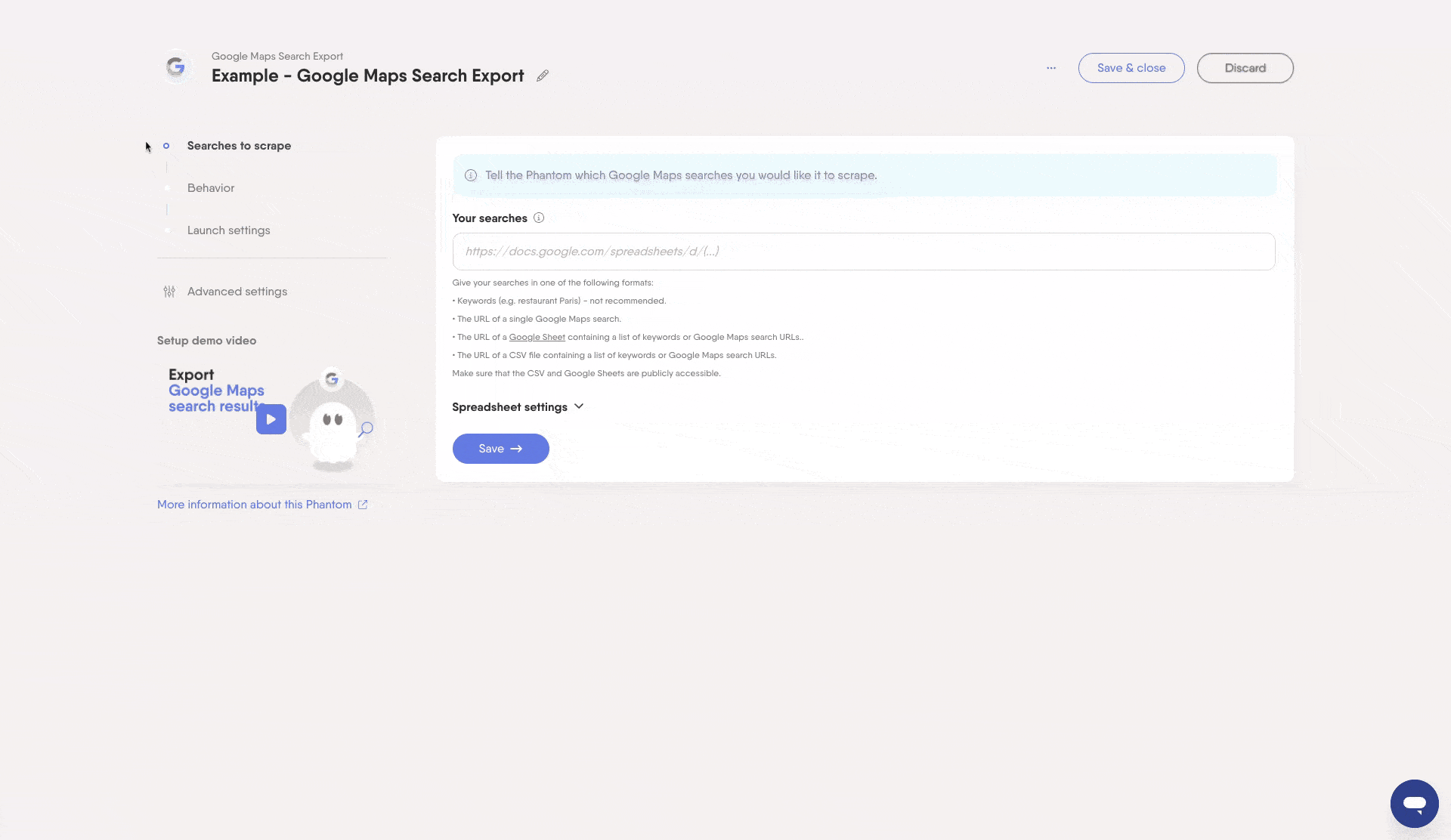Click the Discard button
Viewport: 1451px width, 840px height.
(1245, 68)
